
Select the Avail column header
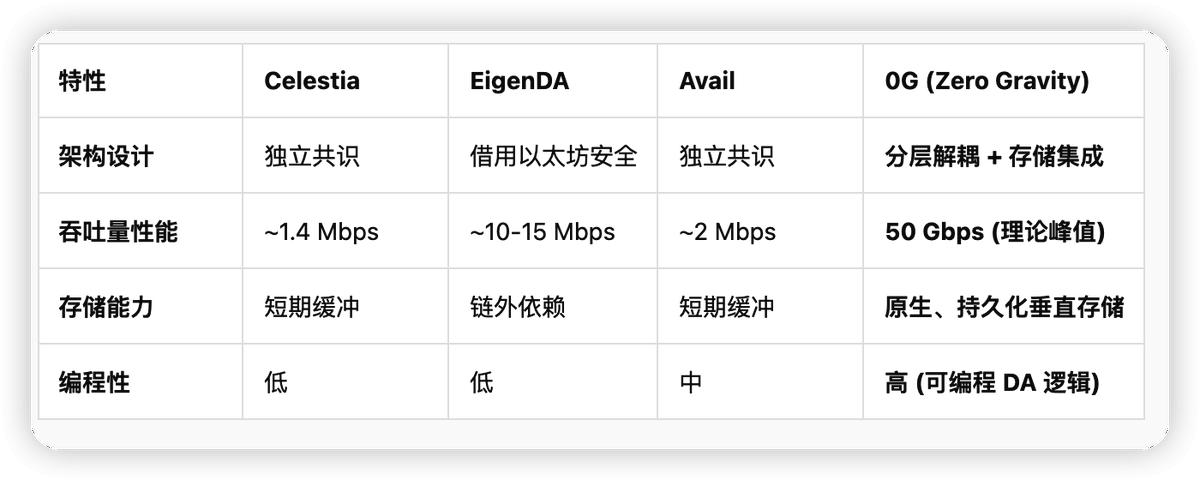pos(706,82)
